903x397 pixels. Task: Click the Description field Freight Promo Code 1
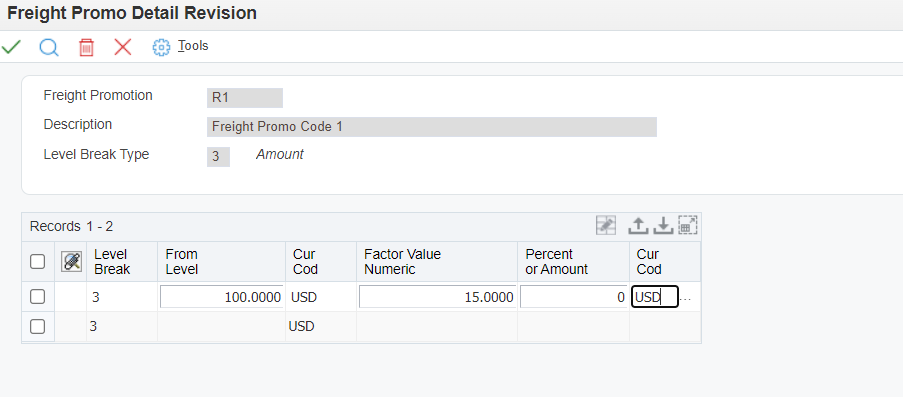point(432,127)
